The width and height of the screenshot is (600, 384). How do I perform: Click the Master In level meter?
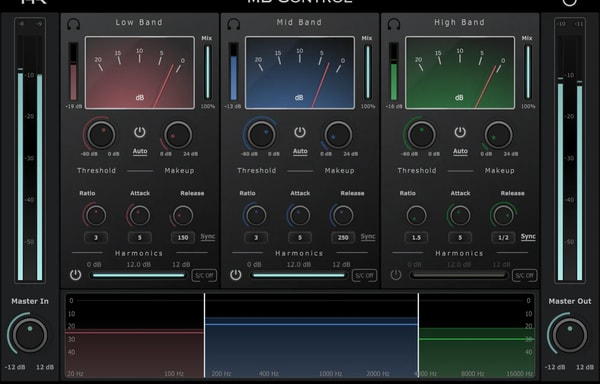tap(30, 151)
